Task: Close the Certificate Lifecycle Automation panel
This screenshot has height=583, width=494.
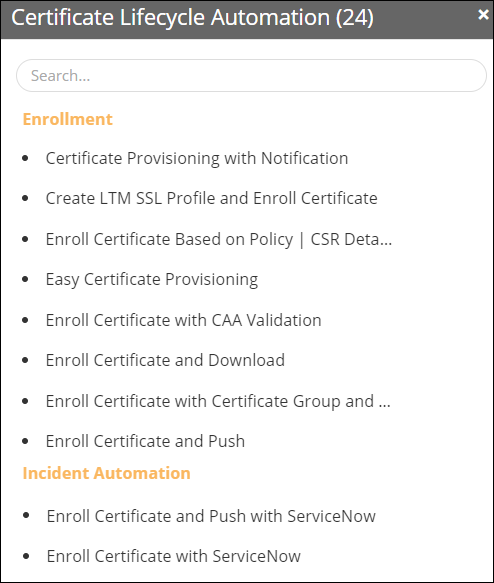Action: [x=483, y=15]
